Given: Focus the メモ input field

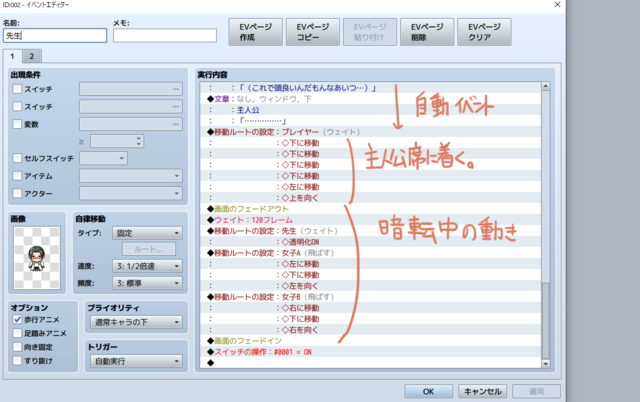Looking at the screenshot, I should [x=165, y=36].
